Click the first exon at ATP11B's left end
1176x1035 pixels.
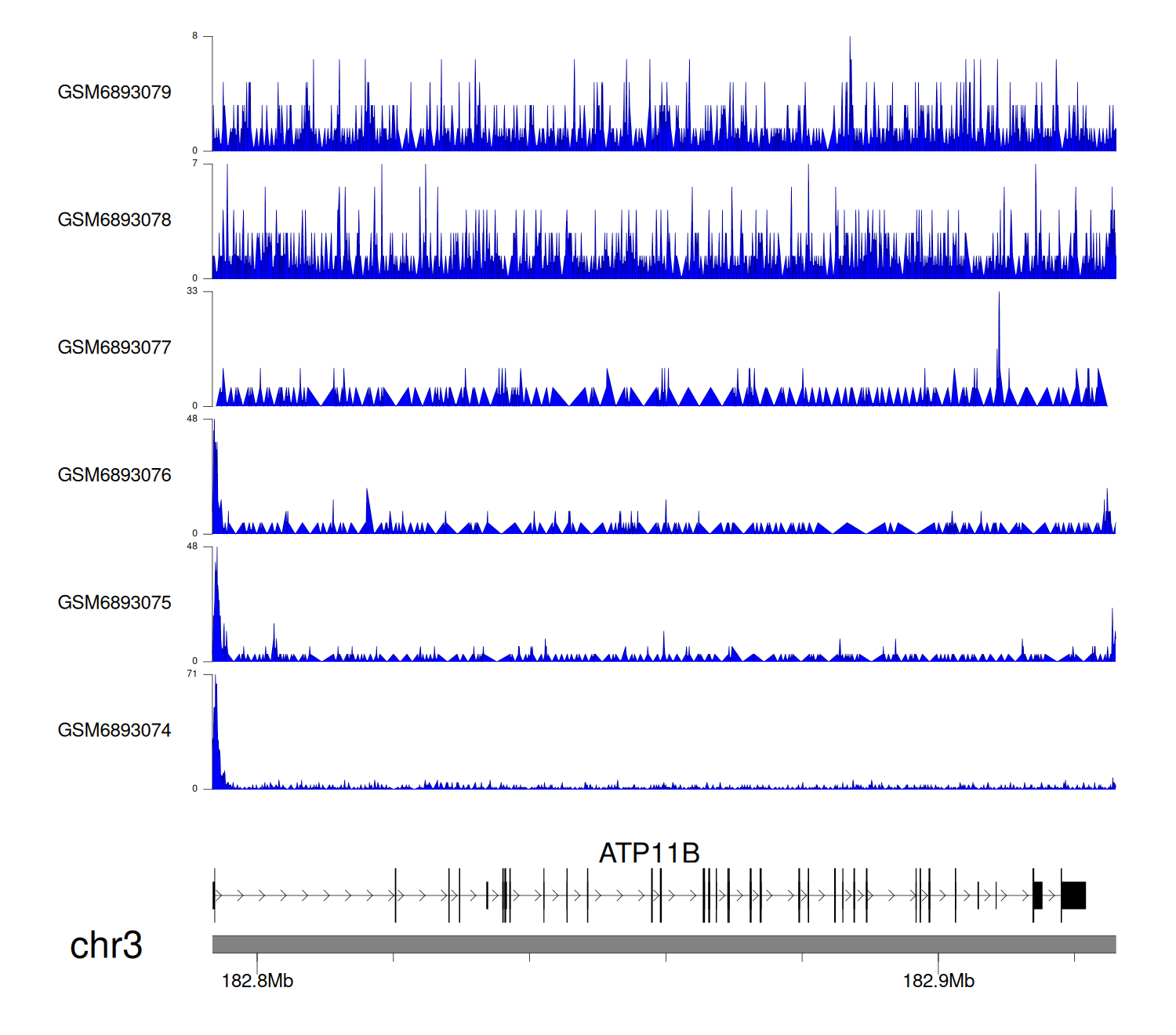214,895
